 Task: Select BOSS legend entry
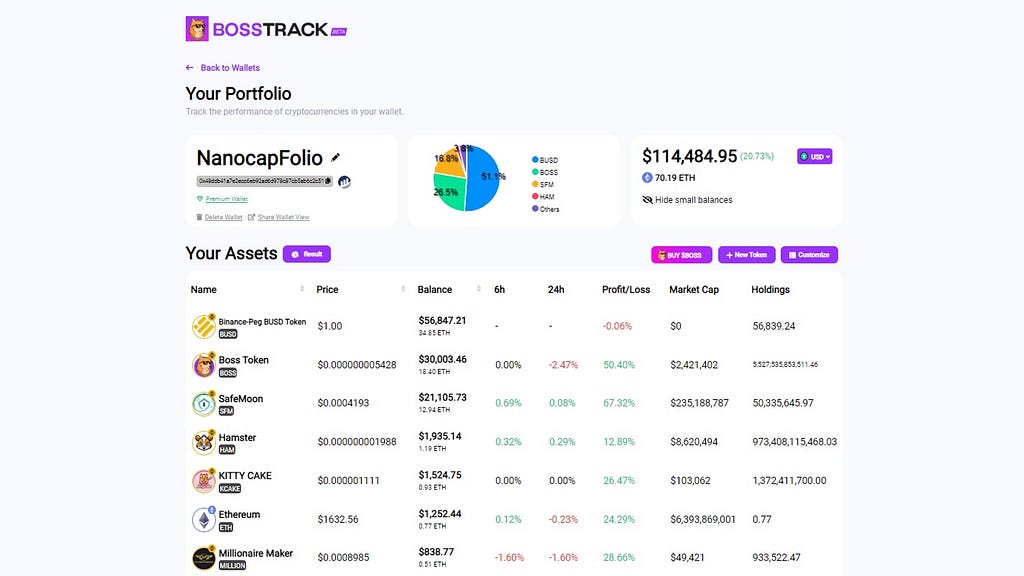545,172
